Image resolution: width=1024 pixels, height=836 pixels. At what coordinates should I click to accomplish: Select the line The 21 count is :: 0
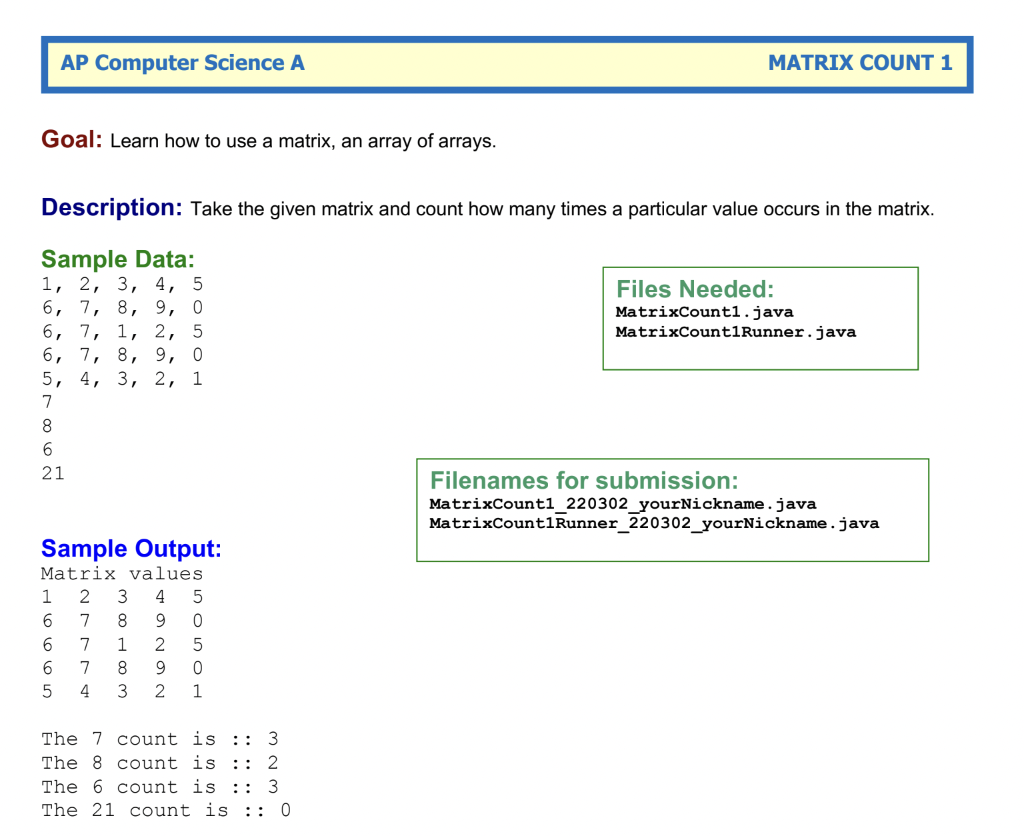[165, 810]
